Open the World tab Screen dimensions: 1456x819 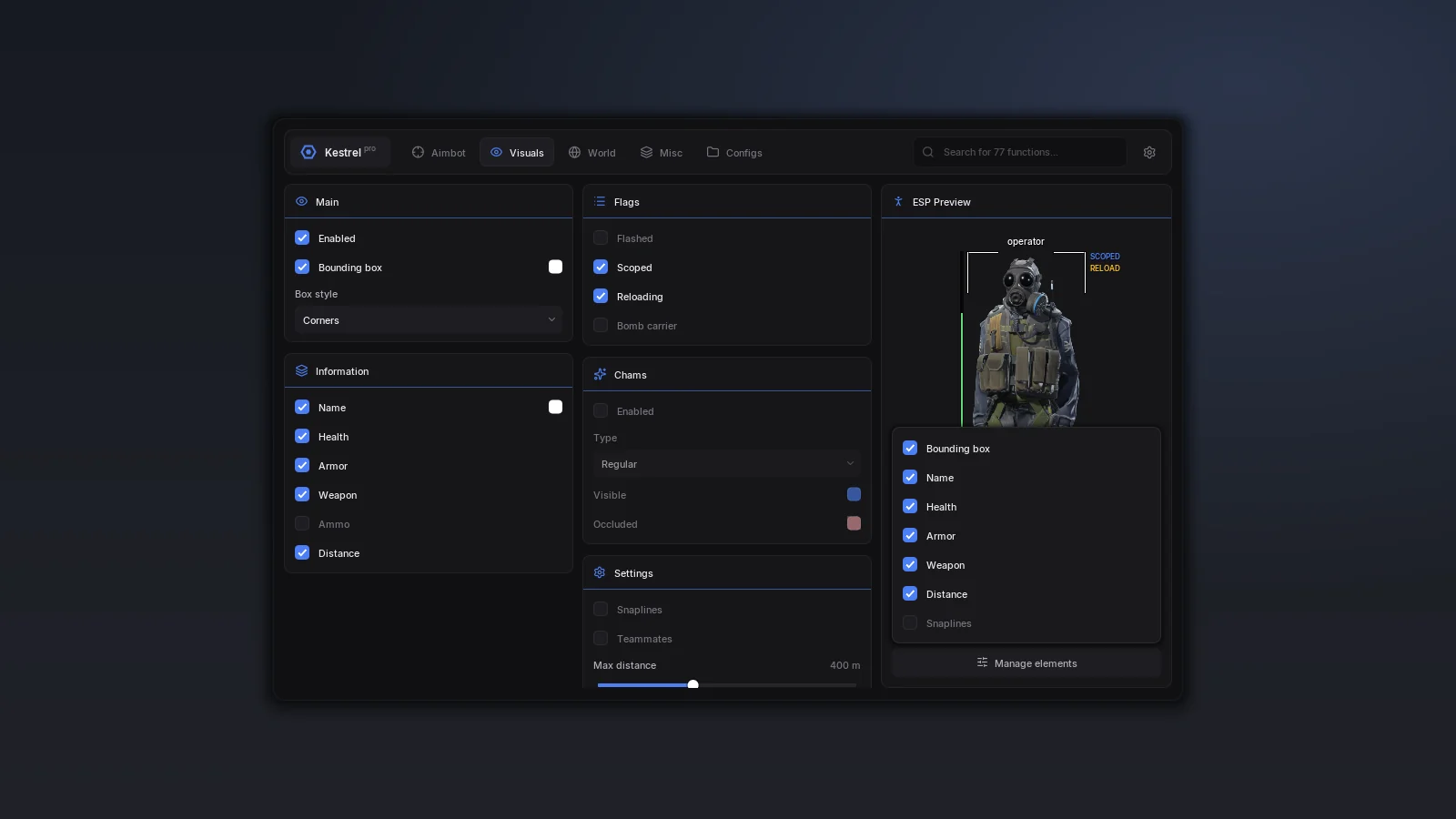(591, 152)
